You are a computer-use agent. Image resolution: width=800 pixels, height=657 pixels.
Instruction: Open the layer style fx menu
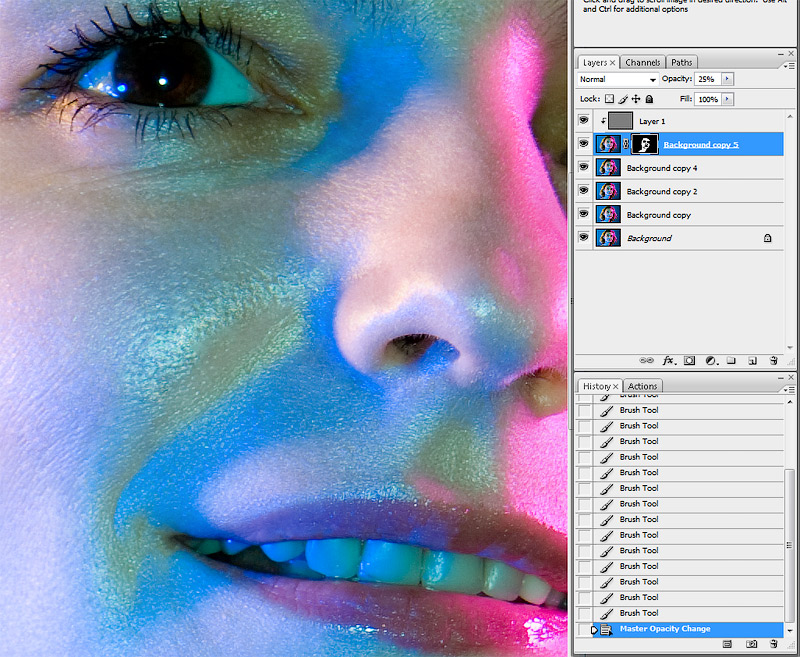(669, 360)
